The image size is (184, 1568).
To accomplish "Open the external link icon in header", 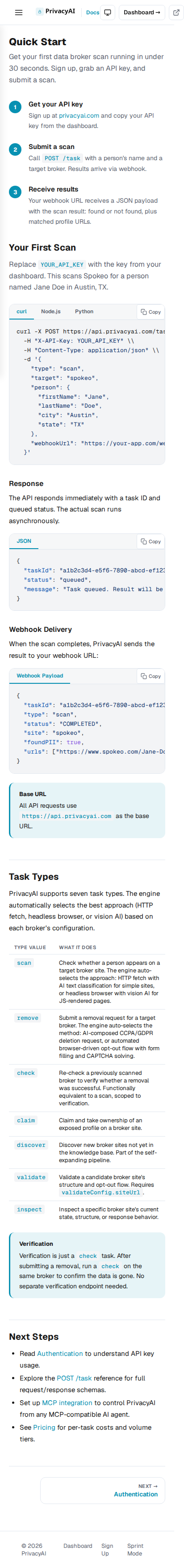I will pyautogui.click(x=176, y=12).
